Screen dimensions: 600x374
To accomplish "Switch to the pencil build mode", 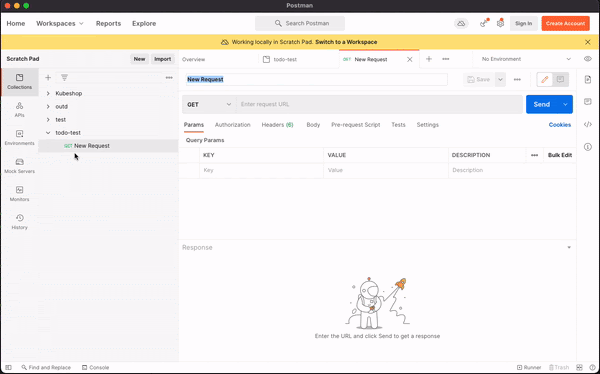I will pyautogui.click(x=545, y=79).
